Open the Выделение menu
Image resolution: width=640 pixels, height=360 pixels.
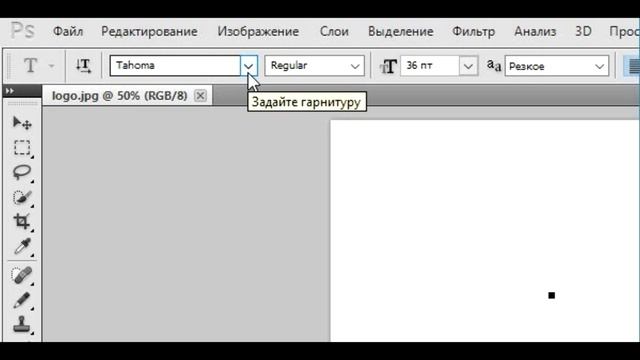[400, 31]
